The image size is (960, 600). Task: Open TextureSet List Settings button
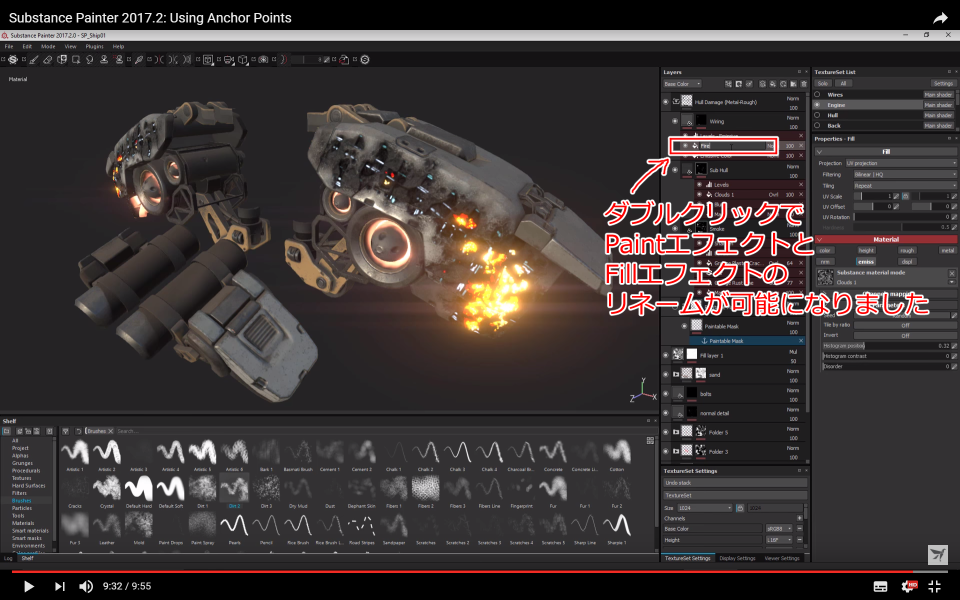[943, 83]
